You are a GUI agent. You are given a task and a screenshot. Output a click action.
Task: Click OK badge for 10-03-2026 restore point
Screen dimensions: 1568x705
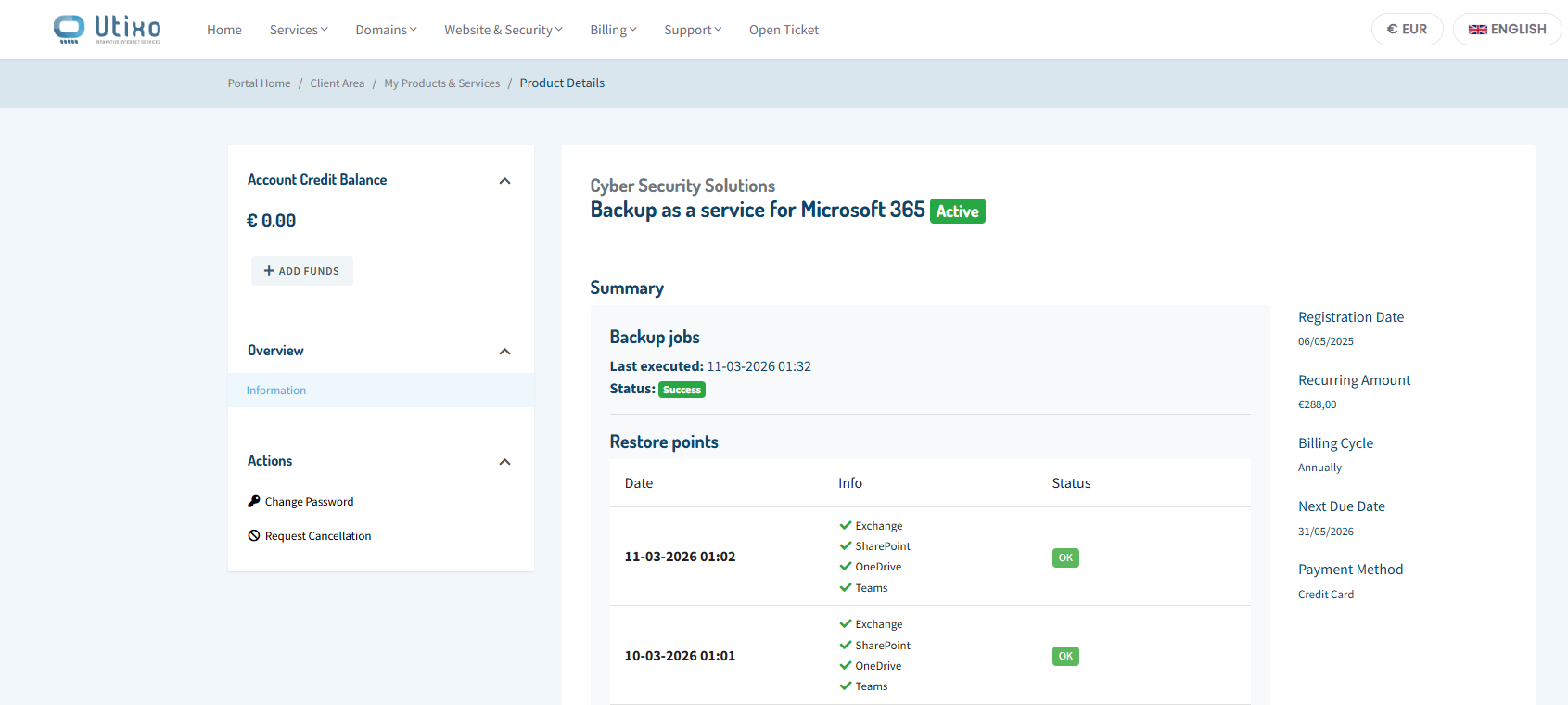click(x=1065, y=656)
